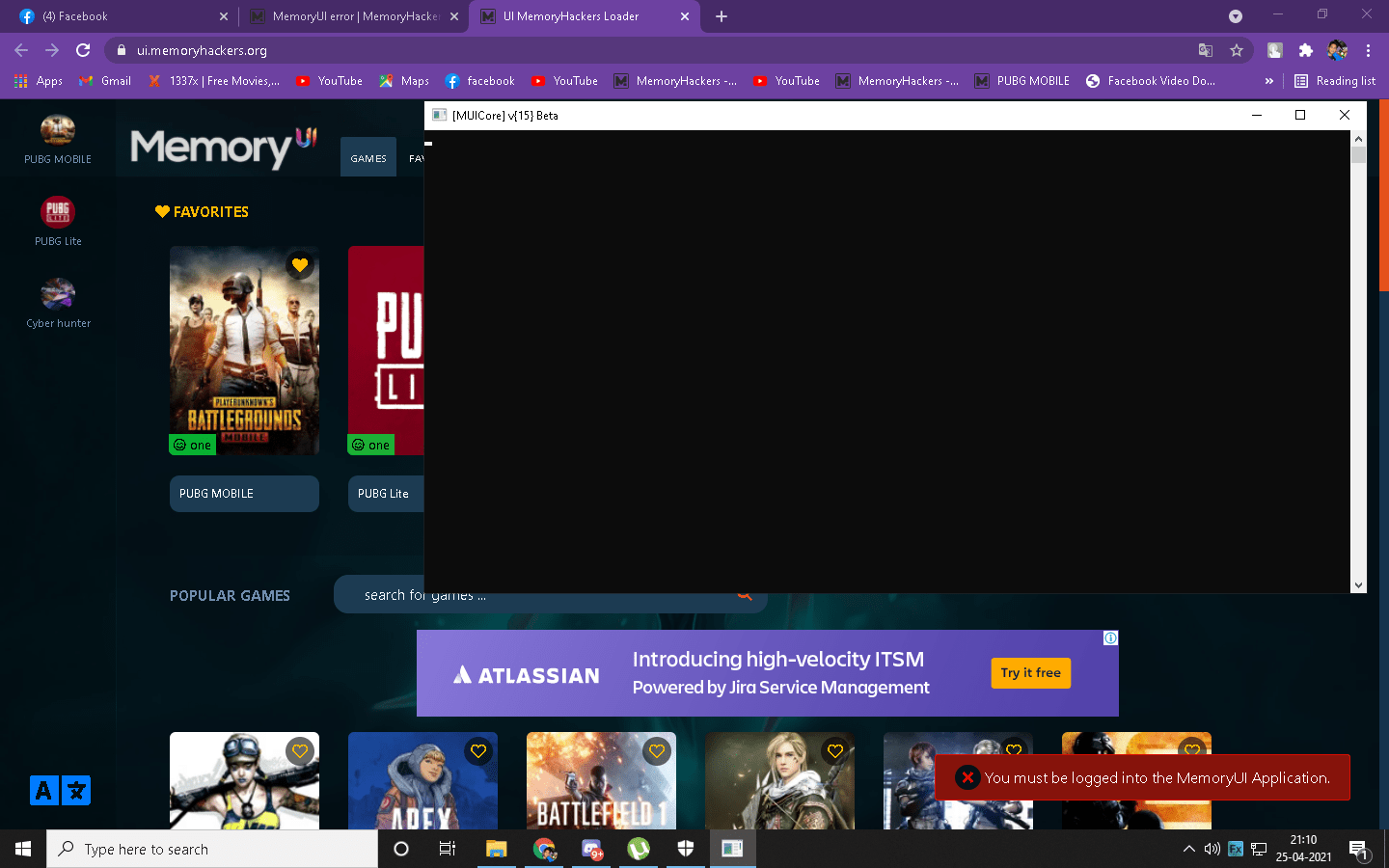Click the MemoryUI logo
The image size is (1389, 868).
(224, 148)
